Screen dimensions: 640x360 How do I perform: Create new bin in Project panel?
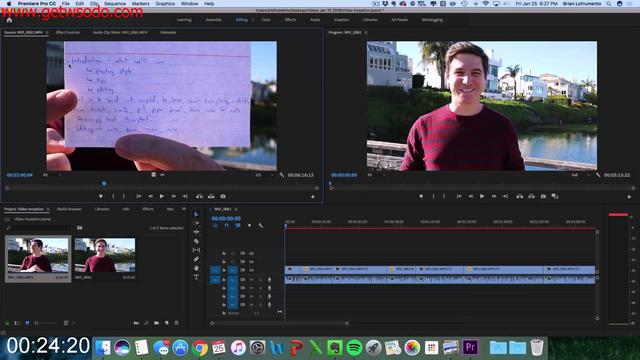[156, 323]
